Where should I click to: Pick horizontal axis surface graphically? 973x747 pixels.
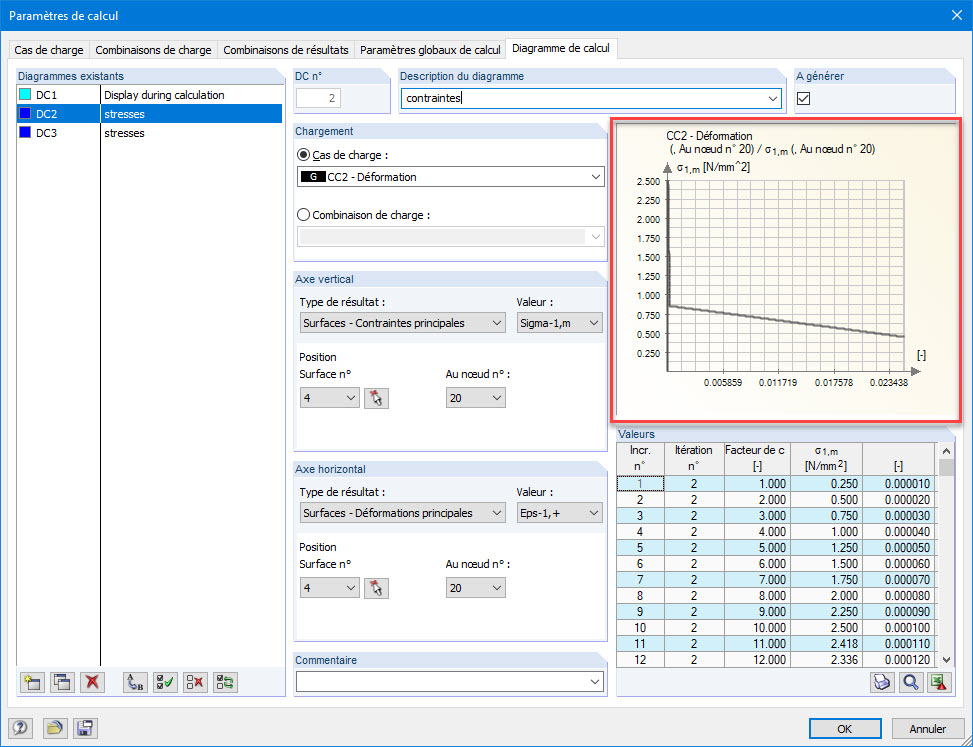pyautogui.click(x=376, y=588)
